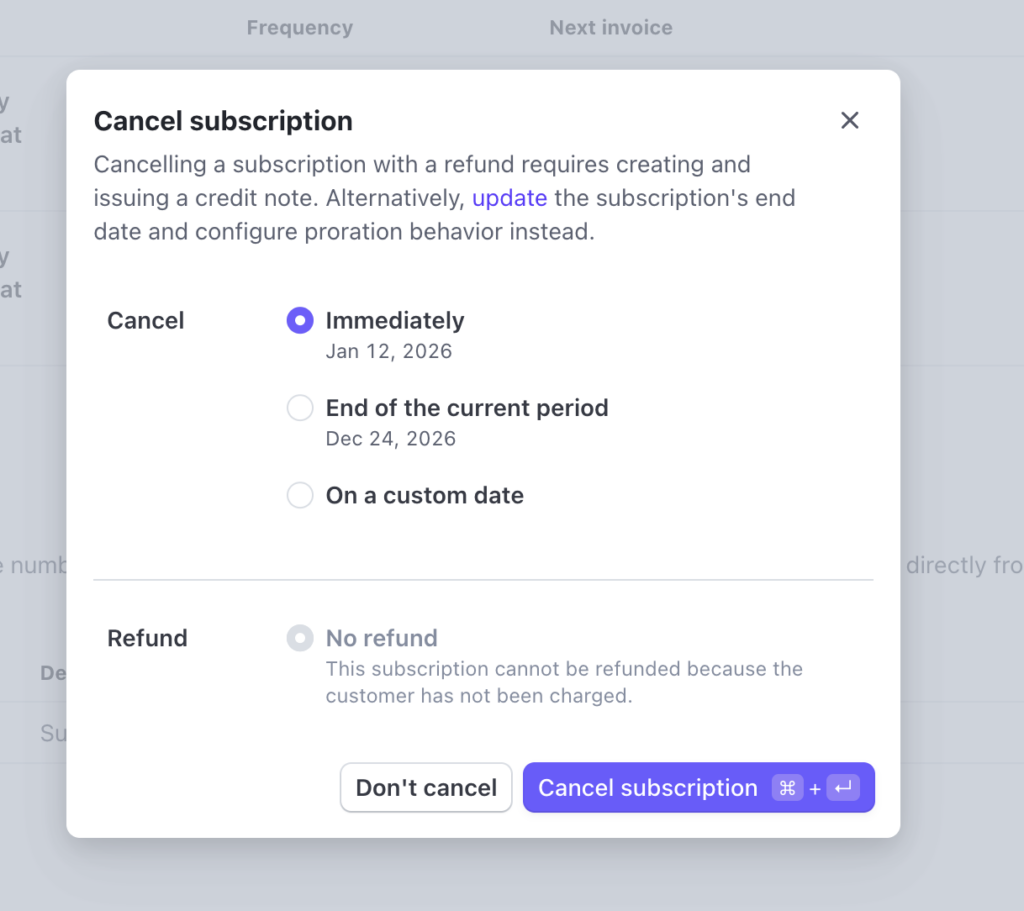Click the Enter key symbol in shortcut hint
Image resolution: width=1024 pixels, height=911 pixels.
pyautogui.click(x=843, y=788)
